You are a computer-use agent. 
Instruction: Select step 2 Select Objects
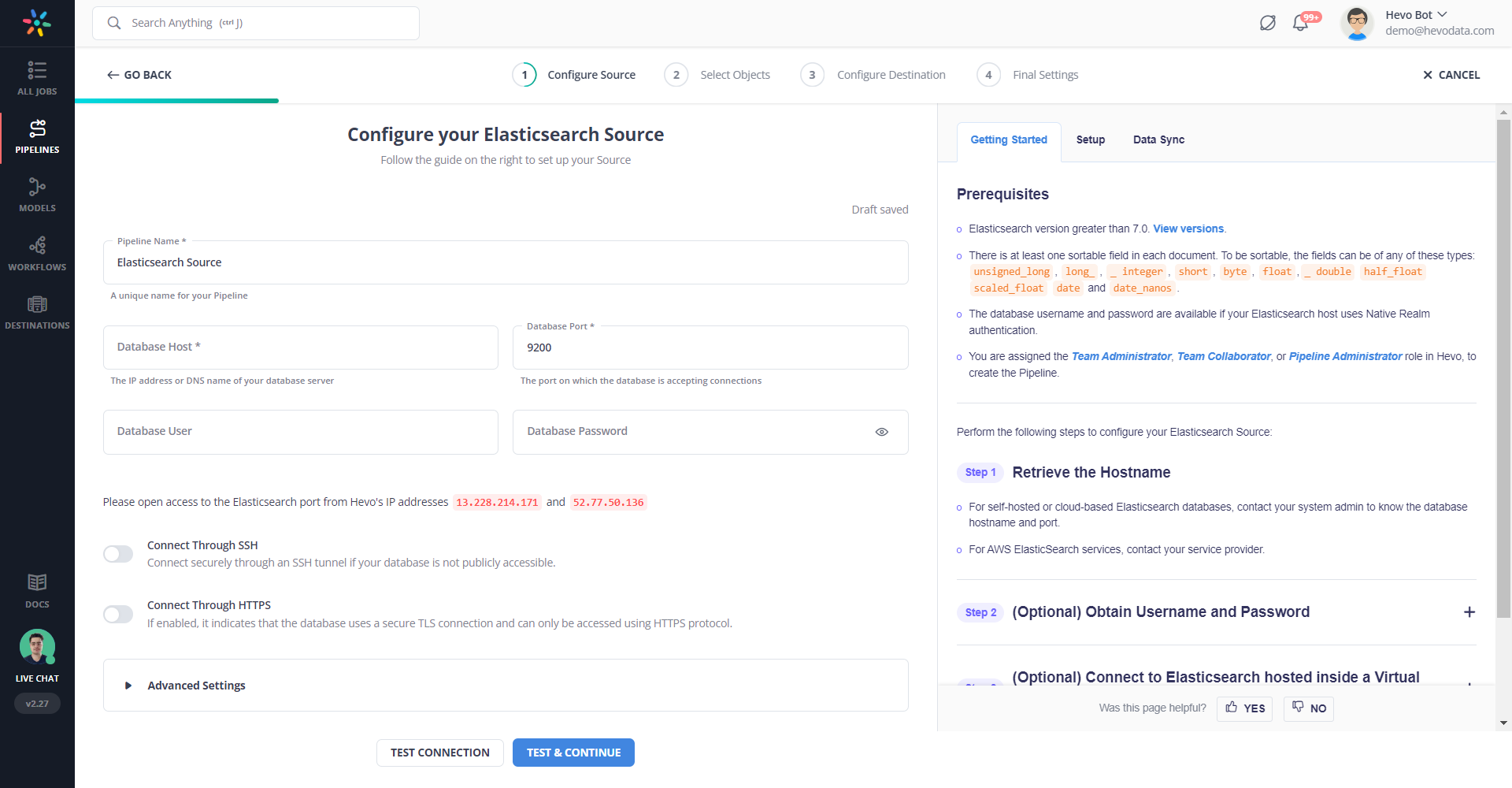point(717,75)
